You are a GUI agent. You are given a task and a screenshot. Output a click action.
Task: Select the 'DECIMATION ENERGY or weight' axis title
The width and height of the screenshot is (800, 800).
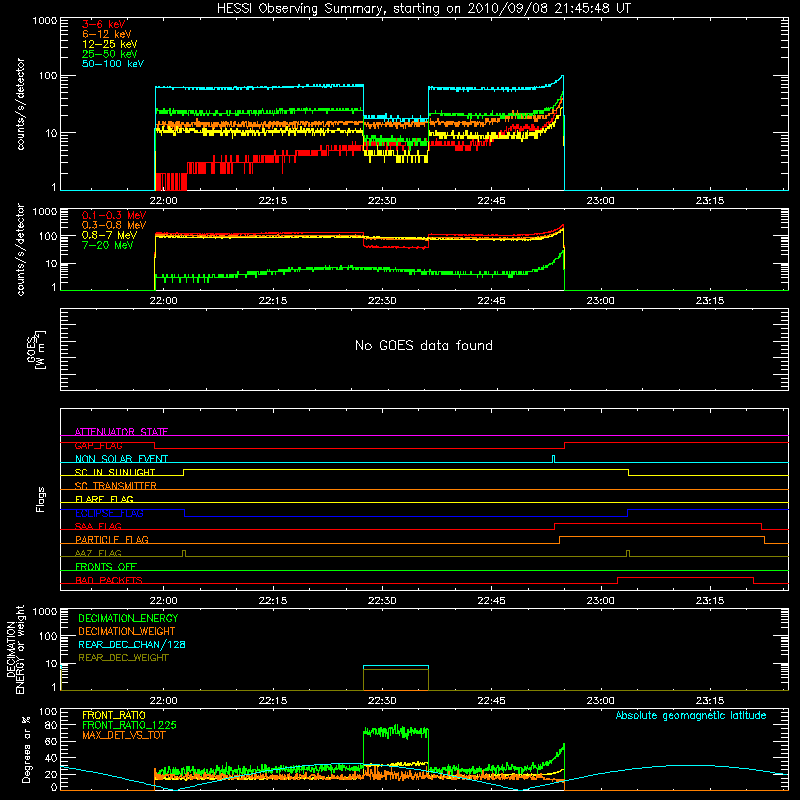15,649
